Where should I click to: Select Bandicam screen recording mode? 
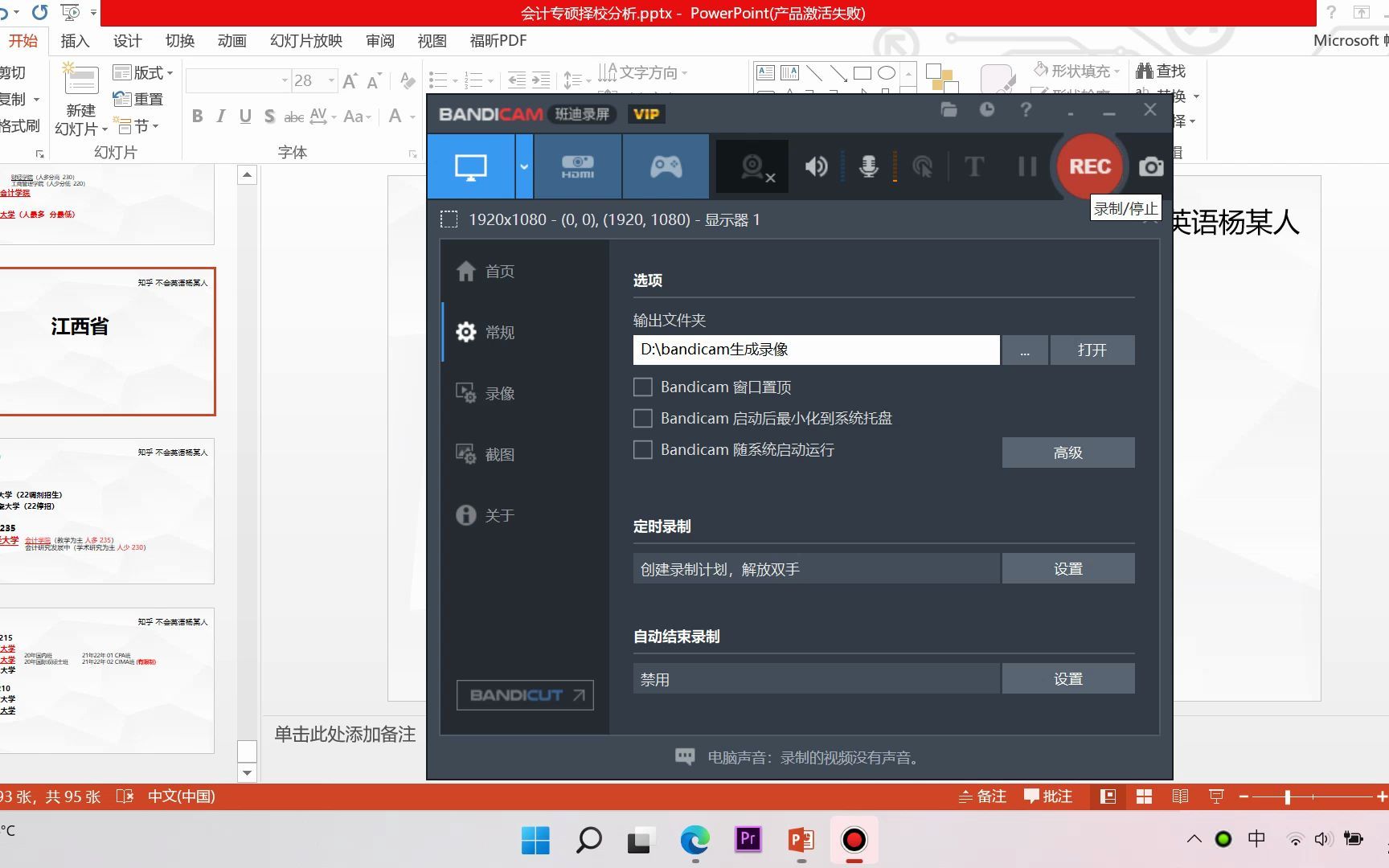tap(471, 166)
